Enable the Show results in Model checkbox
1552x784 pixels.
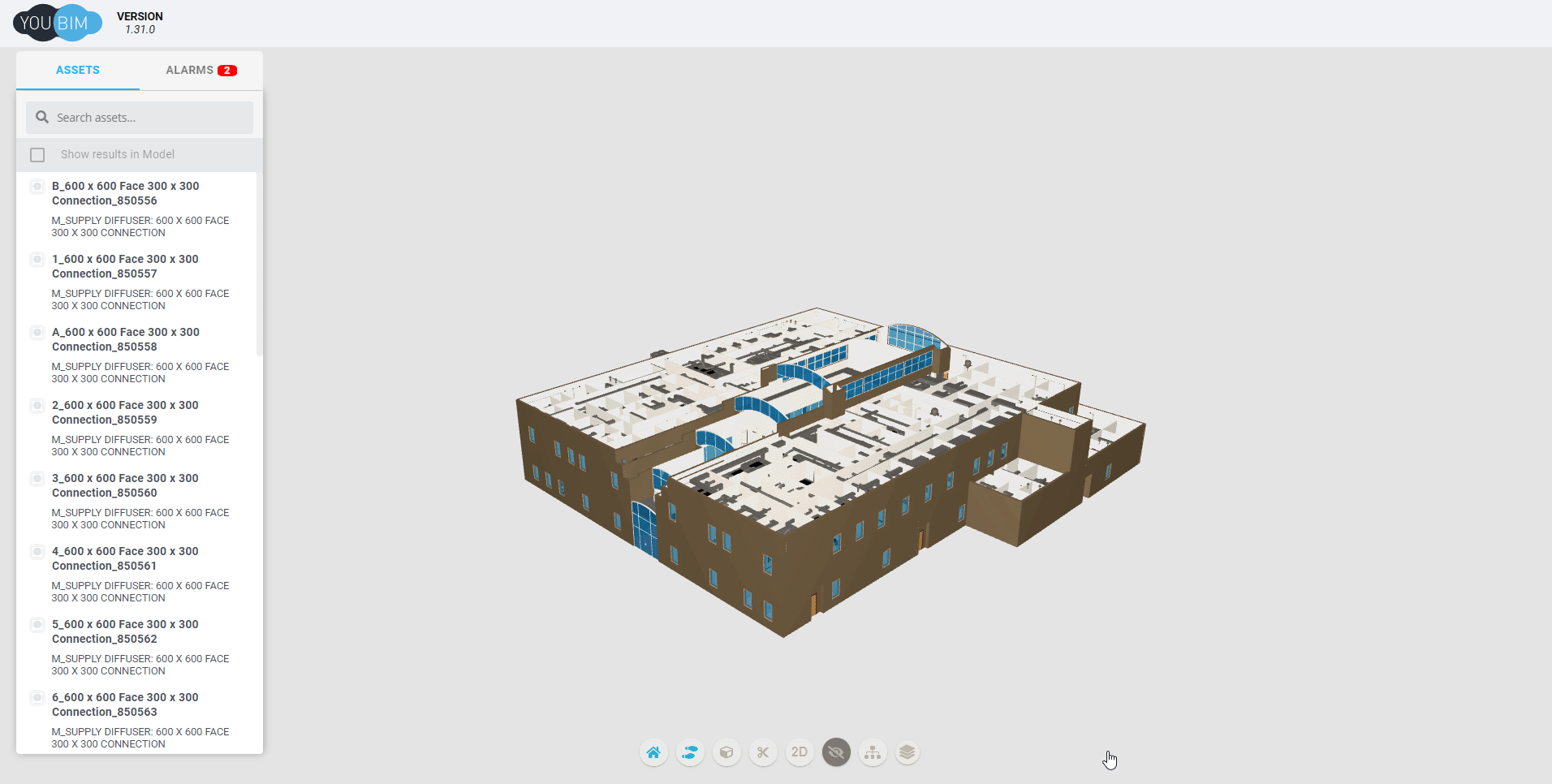coord(37,154)
